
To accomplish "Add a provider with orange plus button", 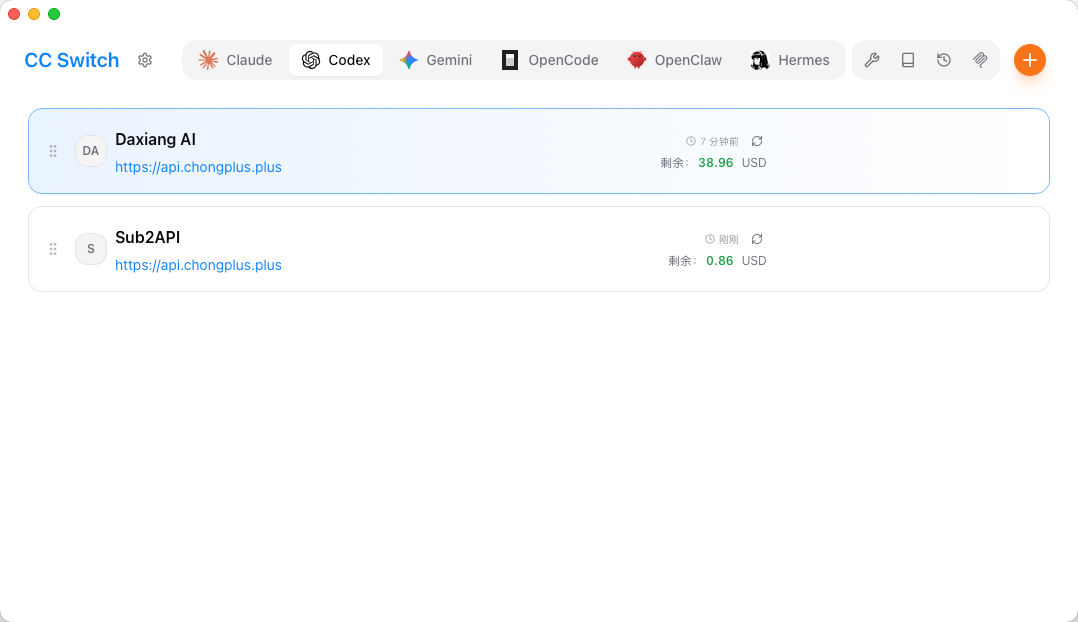I will click(x=1029, y=60).
